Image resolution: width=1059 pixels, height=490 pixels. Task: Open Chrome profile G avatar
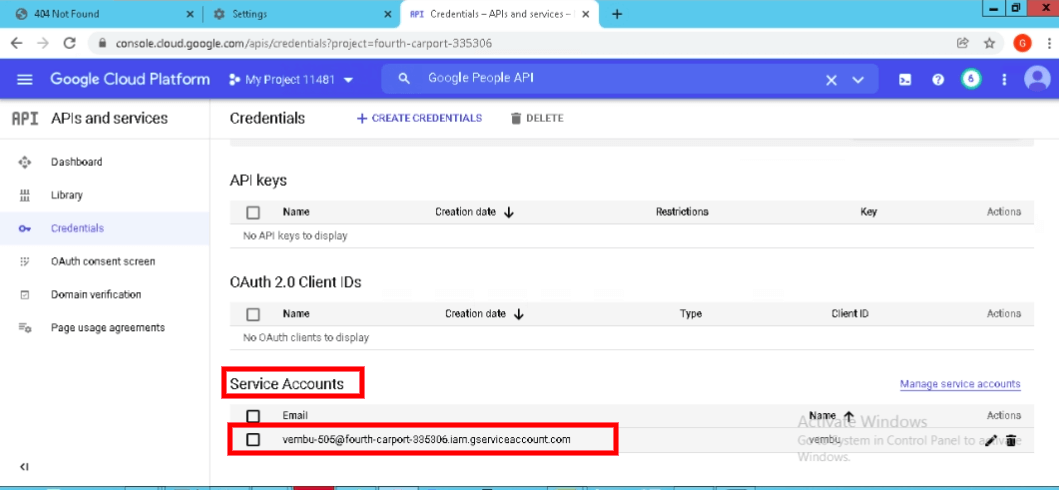[x=1022, y=43]
